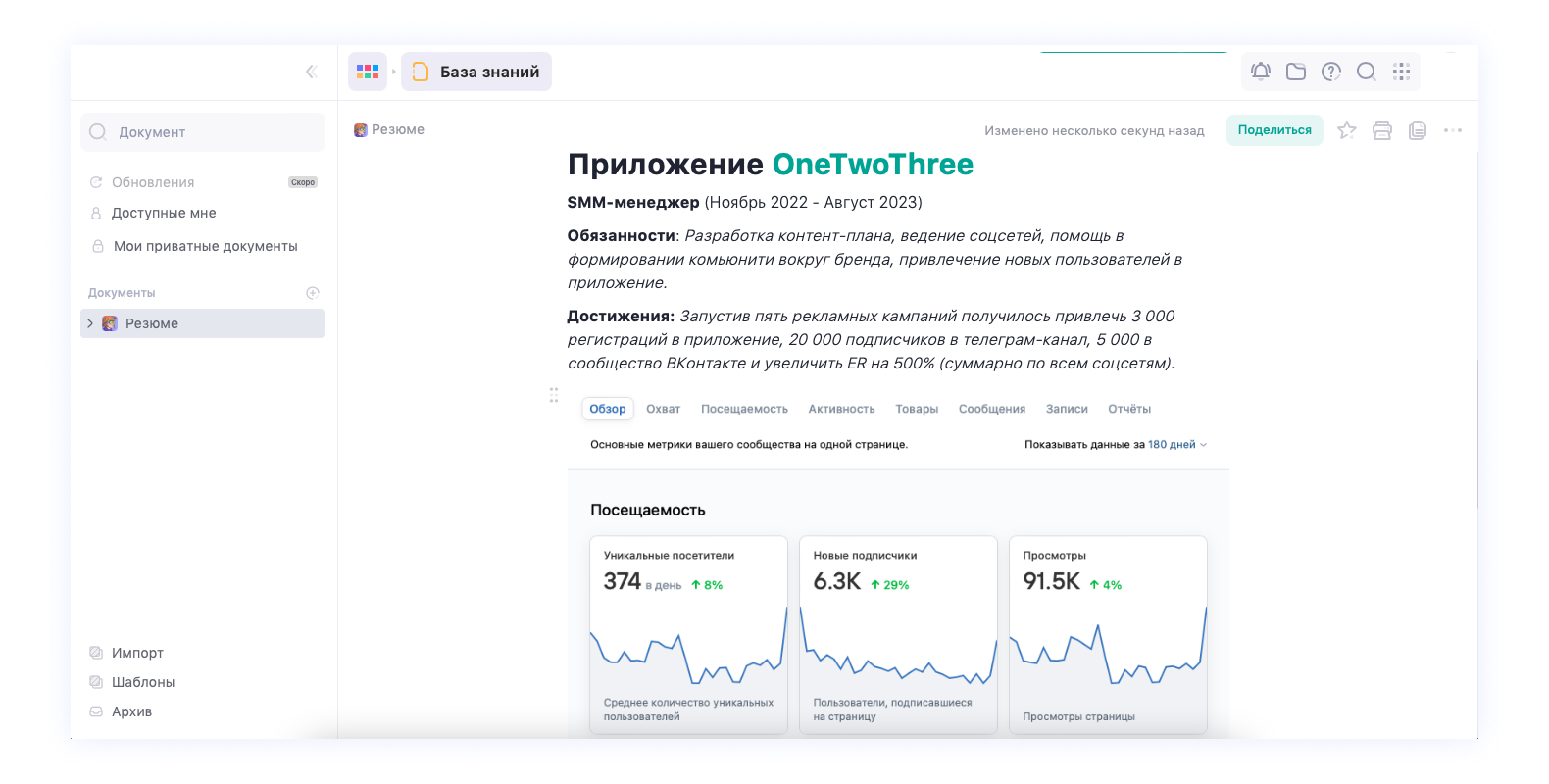The width and height of the screenshot is (1549, 784).
Task: Switch to the Посещаемость tab
Action: point(744,409)
